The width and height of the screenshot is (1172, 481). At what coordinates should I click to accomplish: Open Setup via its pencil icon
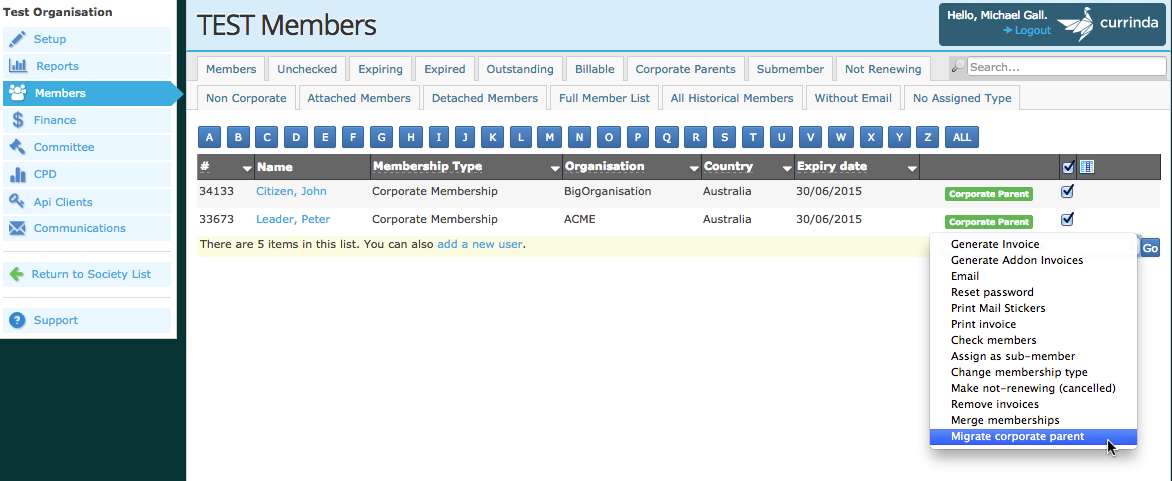tap(18, 39)
